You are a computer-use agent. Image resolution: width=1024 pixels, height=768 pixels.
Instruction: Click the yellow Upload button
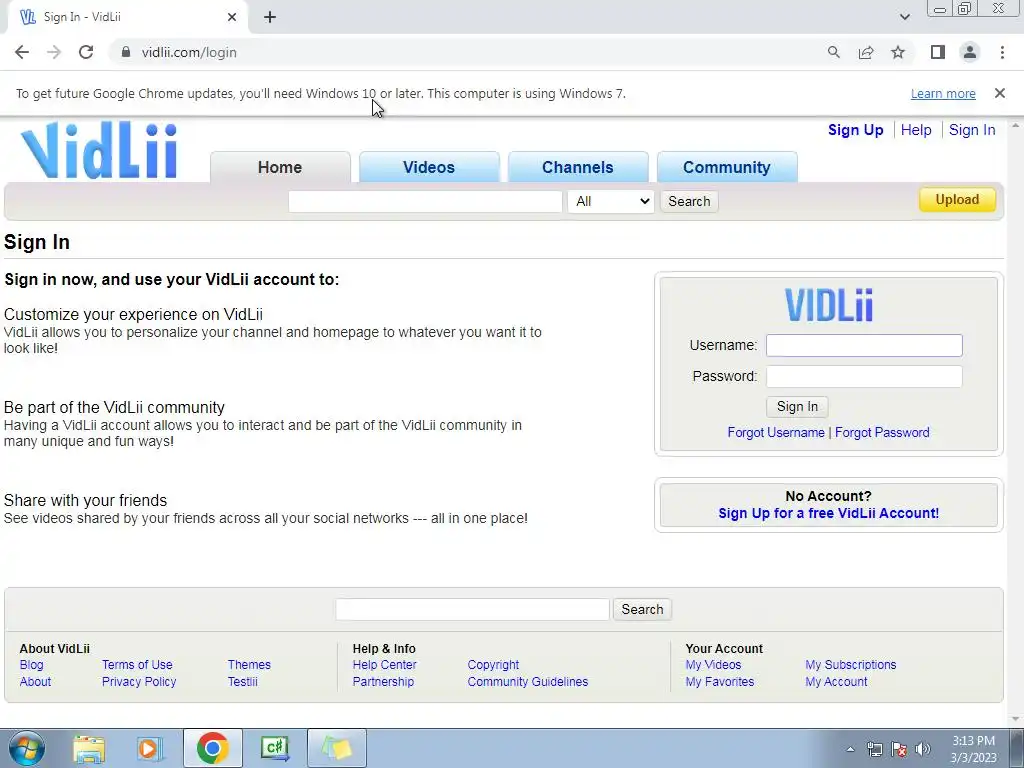(x=957, y=200)
